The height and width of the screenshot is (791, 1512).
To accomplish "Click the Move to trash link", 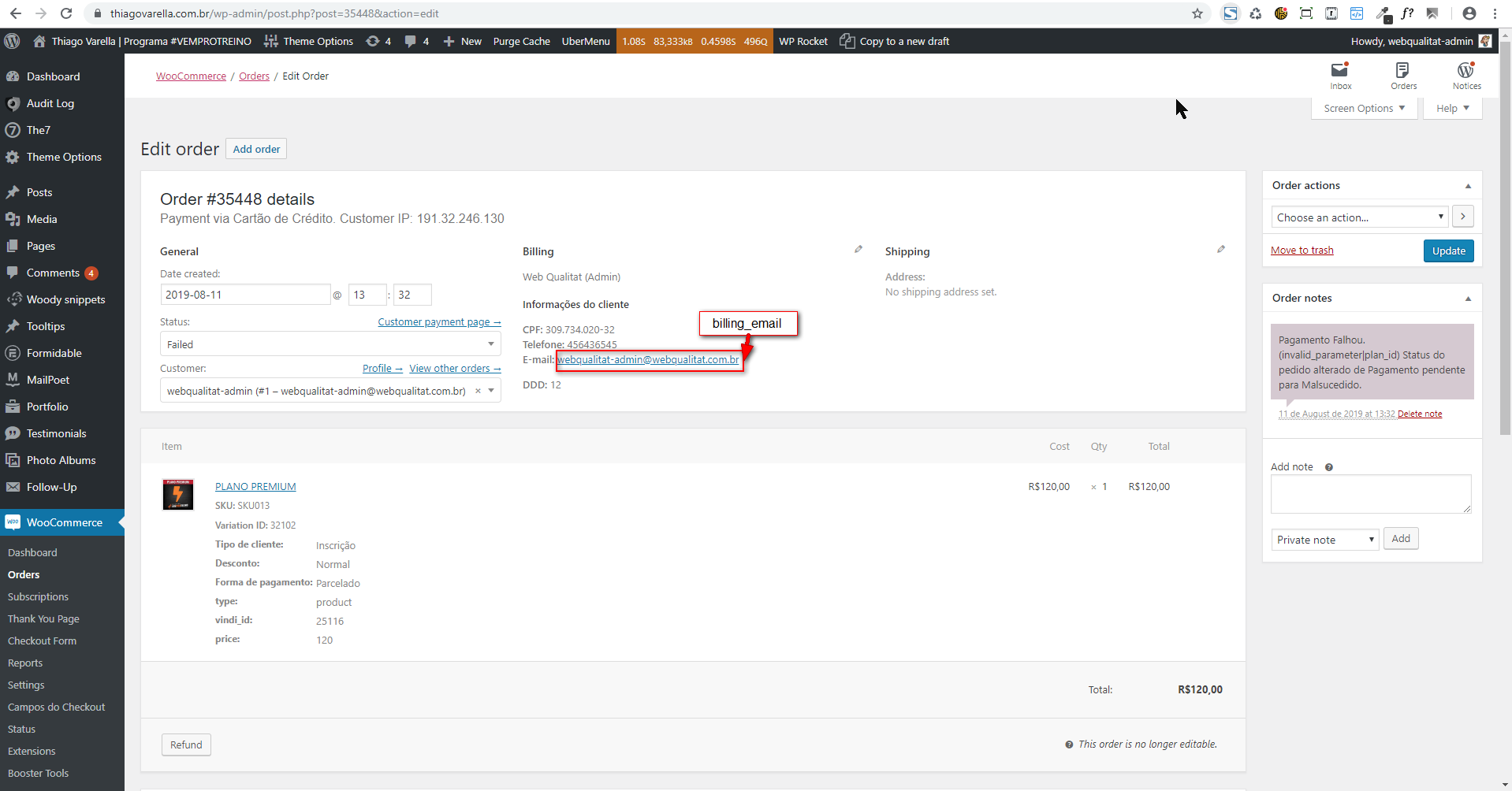I will click(x=1302, y=251).
